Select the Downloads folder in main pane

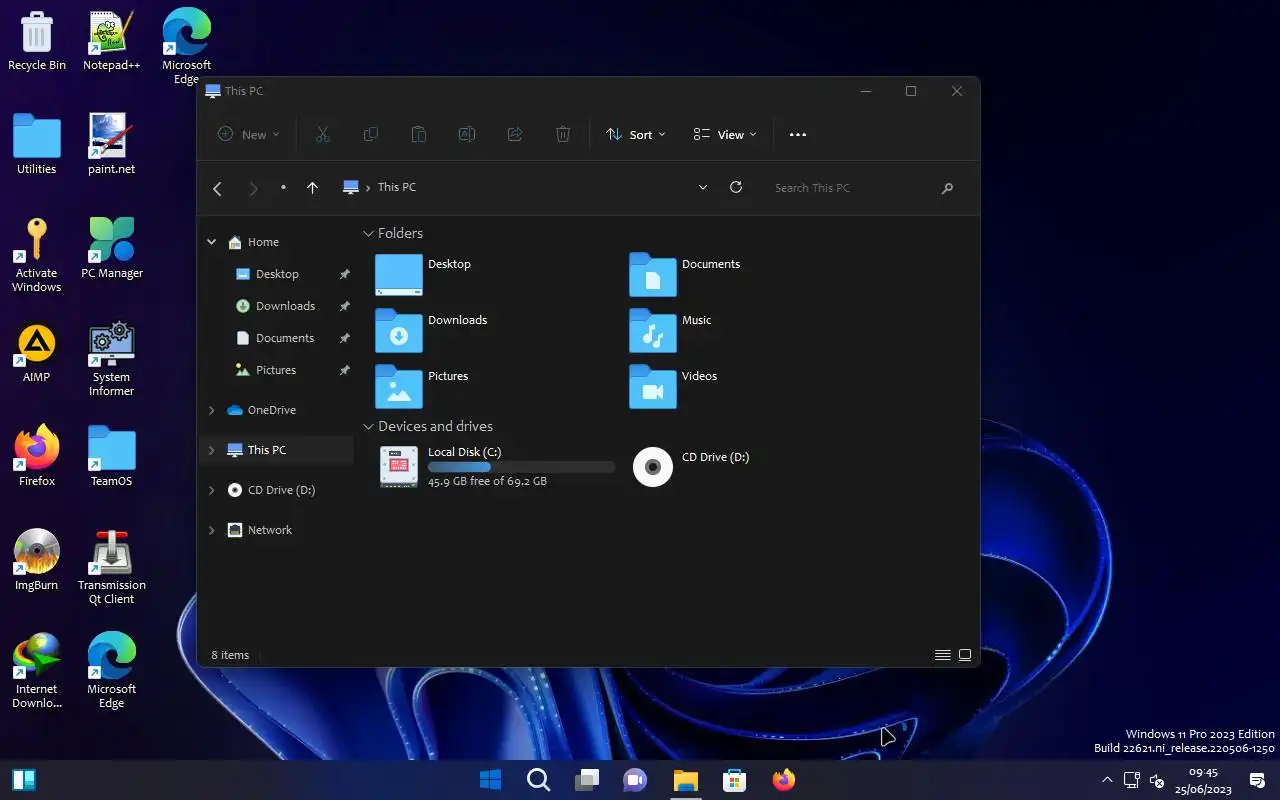click(x=399, y=330)
